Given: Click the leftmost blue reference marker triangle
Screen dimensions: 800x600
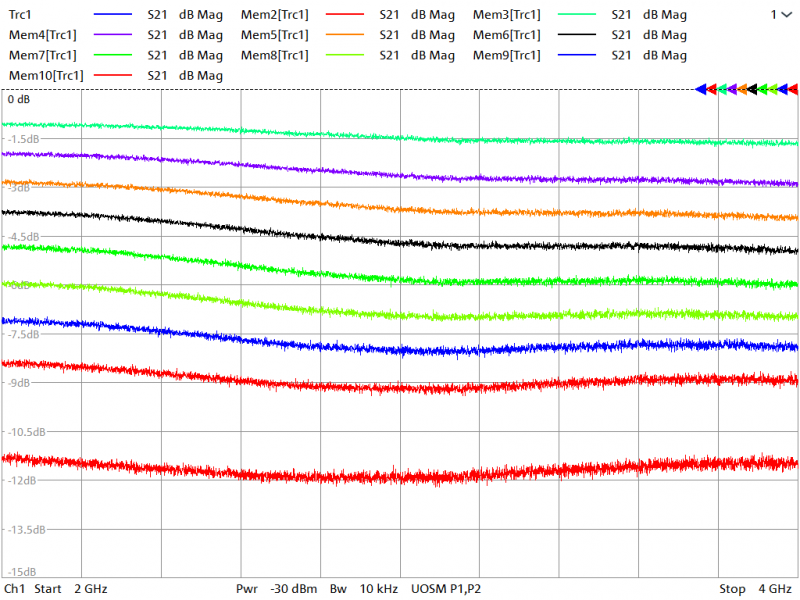Looking at the screenshot, I should pyautogui.click(x=701, y=89).
